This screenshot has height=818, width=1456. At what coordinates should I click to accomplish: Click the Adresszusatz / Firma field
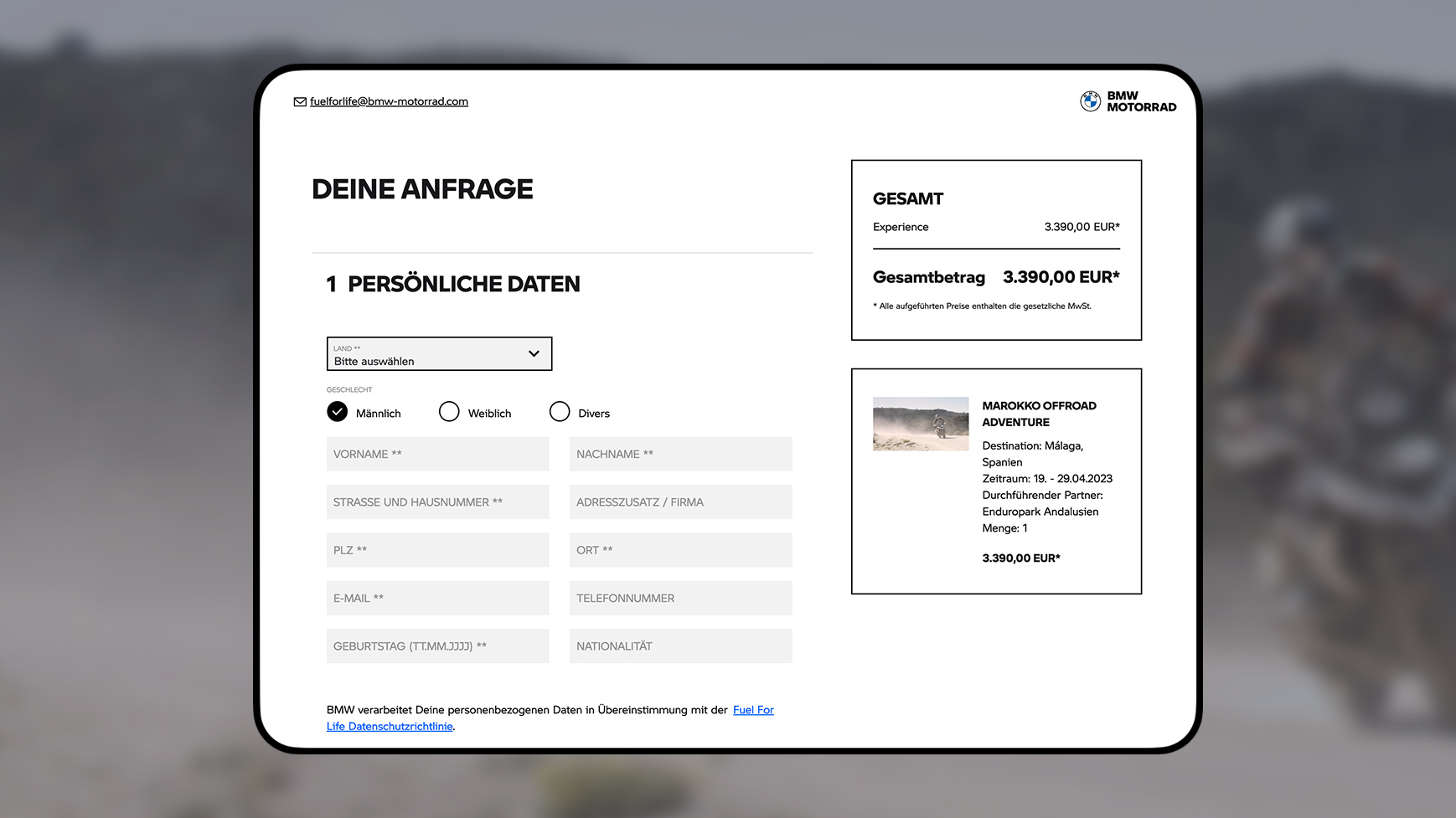click(x=681, y=502)
